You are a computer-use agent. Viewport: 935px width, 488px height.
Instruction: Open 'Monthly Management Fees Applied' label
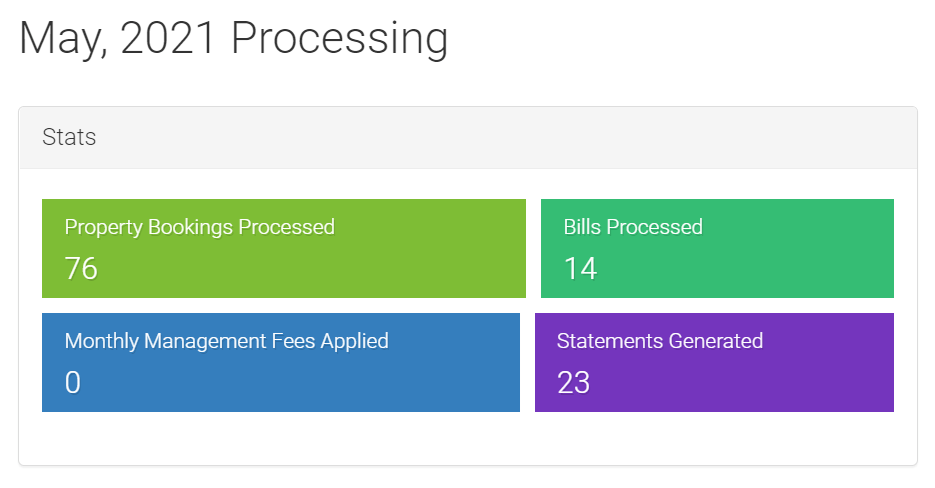[227, 341]
